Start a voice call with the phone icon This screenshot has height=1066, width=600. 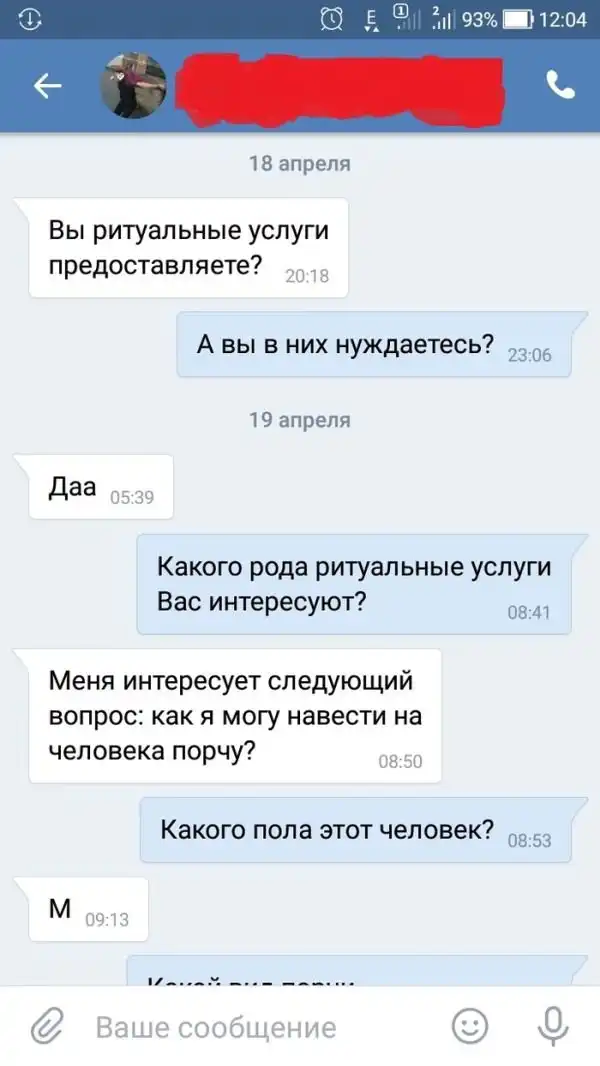coord(561,86)
